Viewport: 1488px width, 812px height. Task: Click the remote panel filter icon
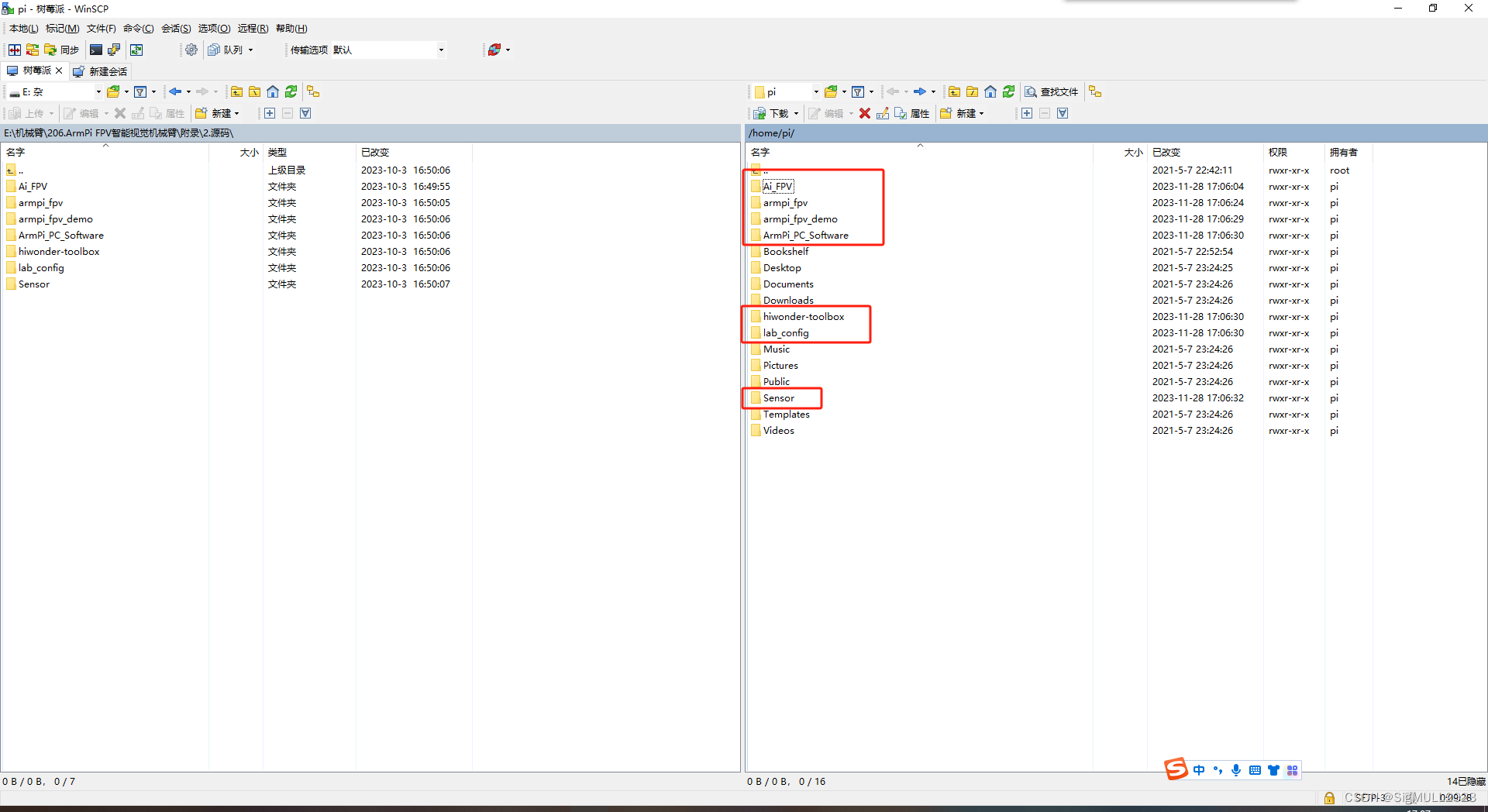point(858,91)
